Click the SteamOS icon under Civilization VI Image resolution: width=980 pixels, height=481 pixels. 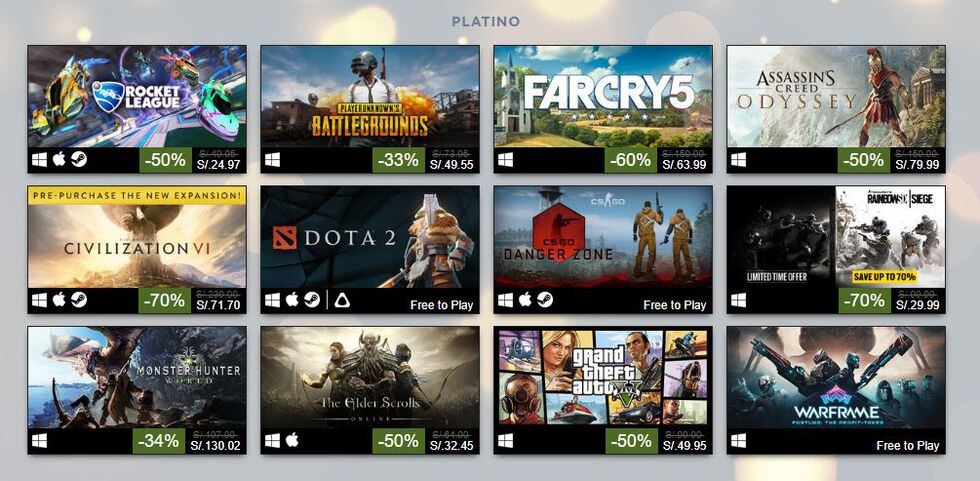[79, 300]
